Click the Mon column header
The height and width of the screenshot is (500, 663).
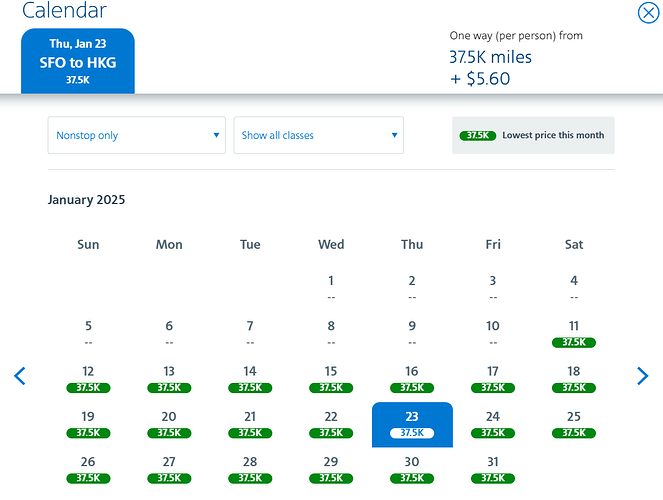coord(169,244)
